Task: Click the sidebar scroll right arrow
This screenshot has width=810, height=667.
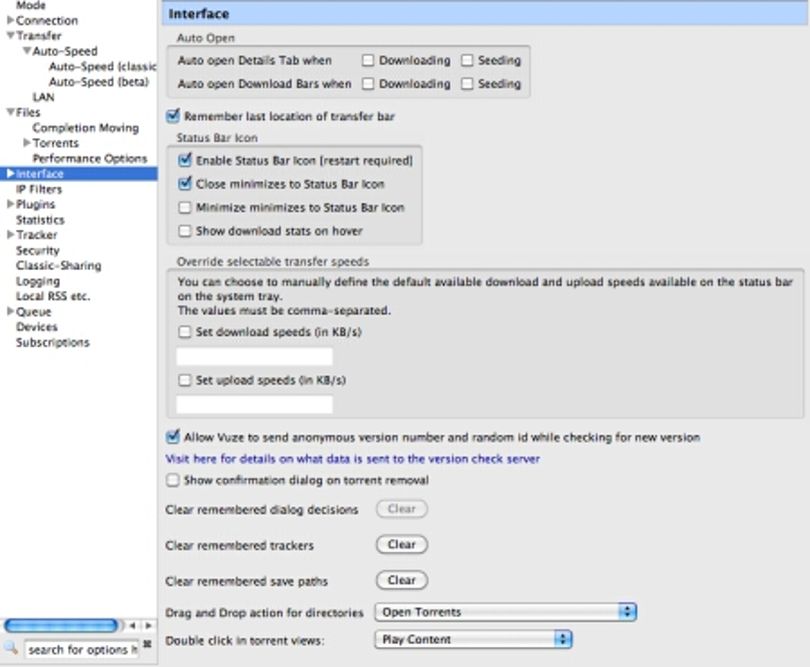Action: tap(148, 626)
